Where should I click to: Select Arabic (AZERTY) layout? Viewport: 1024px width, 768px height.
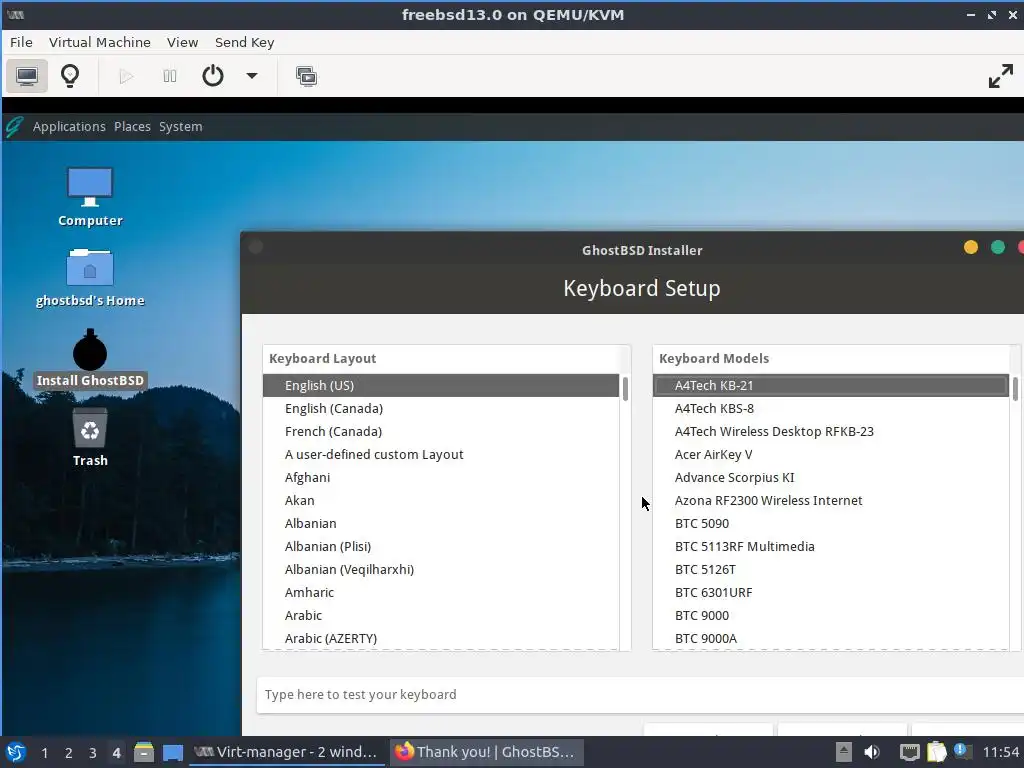point(441,638)
